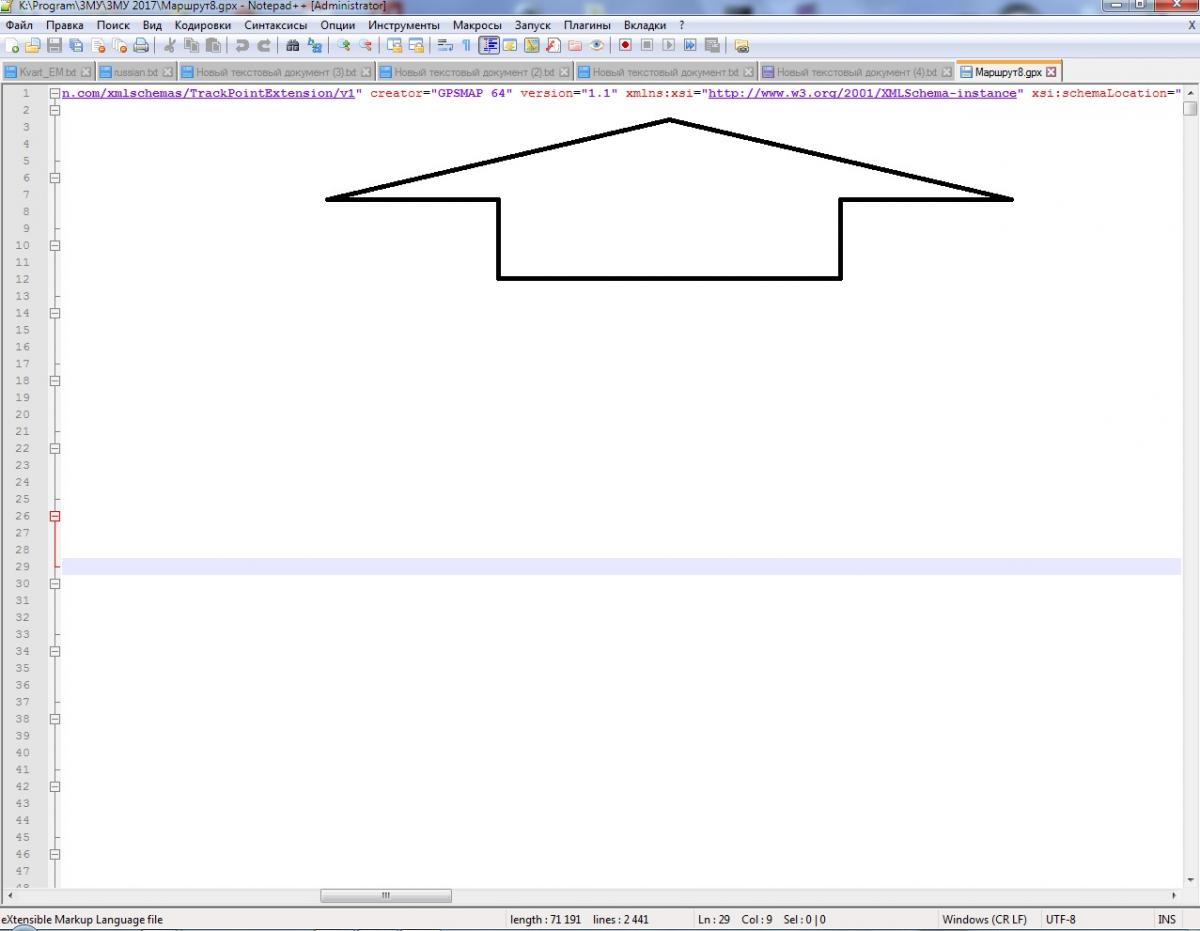Collapse the fold marker at line 26
1200x931 pixels.
point(55,517)
